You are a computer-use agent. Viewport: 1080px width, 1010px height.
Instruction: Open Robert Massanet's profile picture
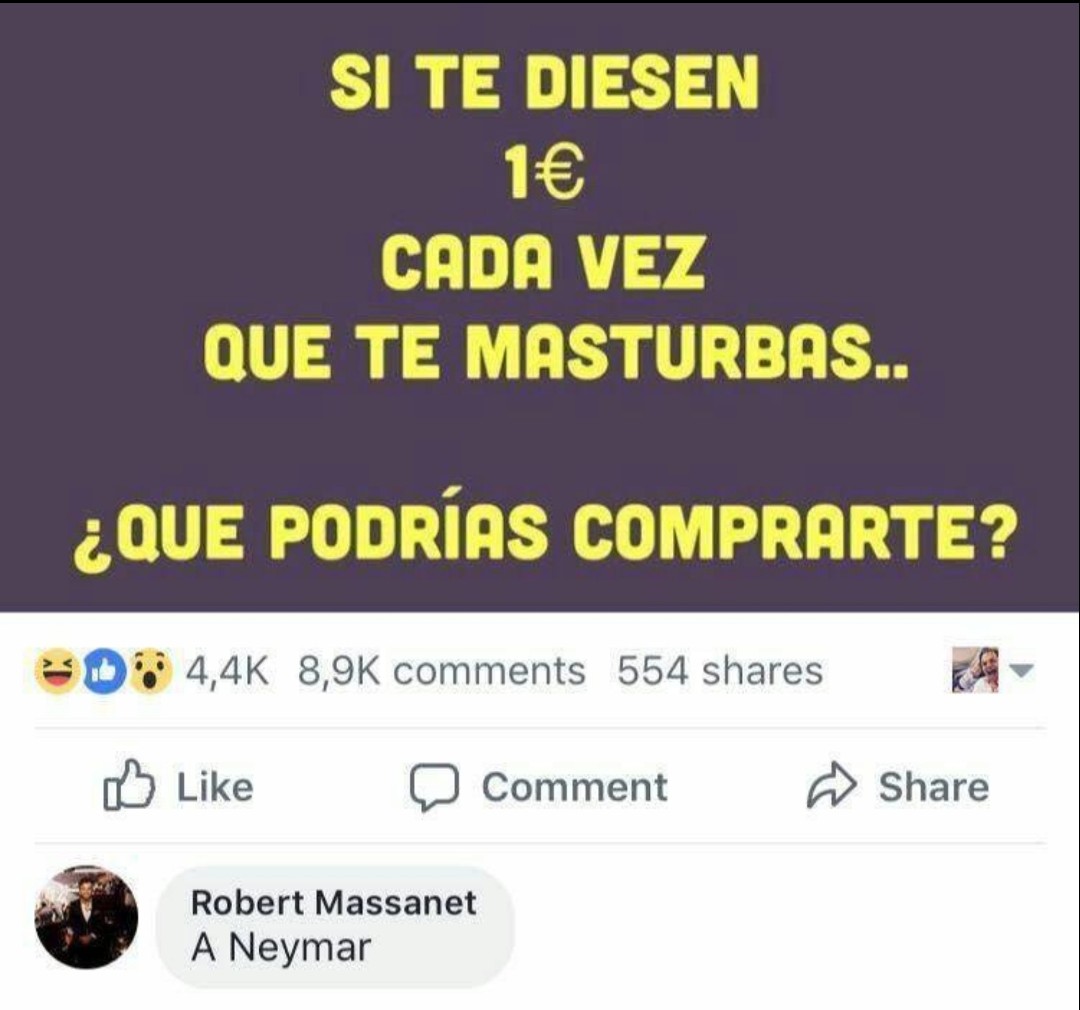(x=86, y=917)
